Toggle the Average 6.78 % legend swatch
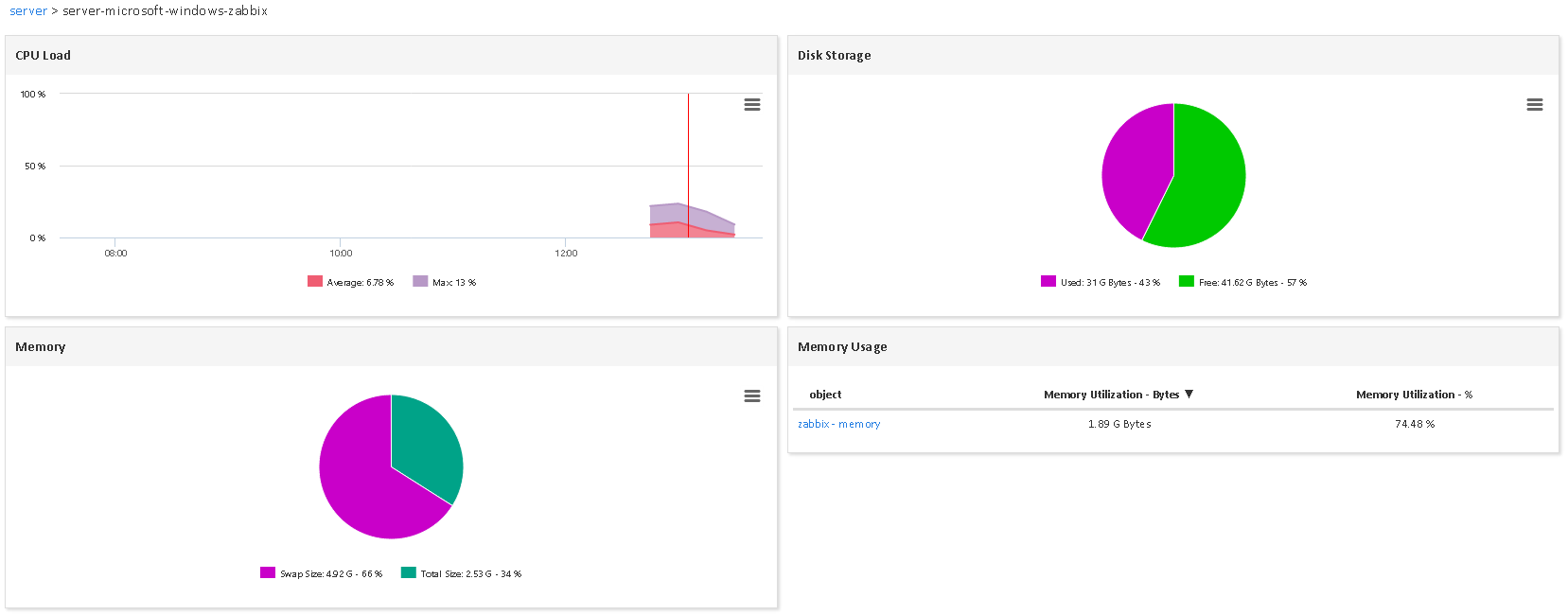The image size is (1568, 615). click(x=315, y=281)
